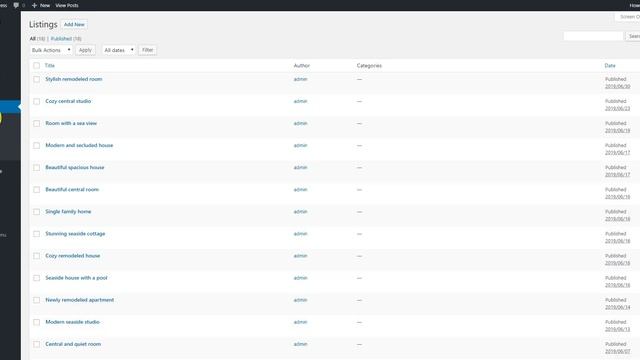The width and height of the screenshot is (640, 360).
Task: Check the Single family home checkbox
Action: click(x=37, y=211)
